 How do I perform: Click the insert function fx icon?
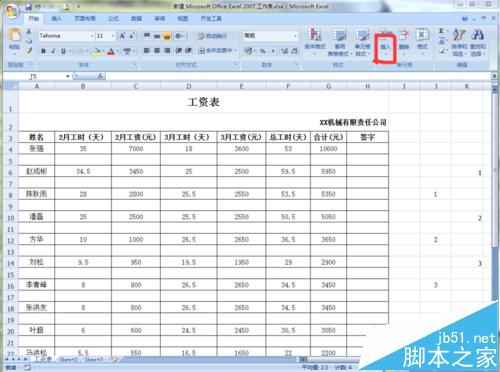tap(100, 76)
